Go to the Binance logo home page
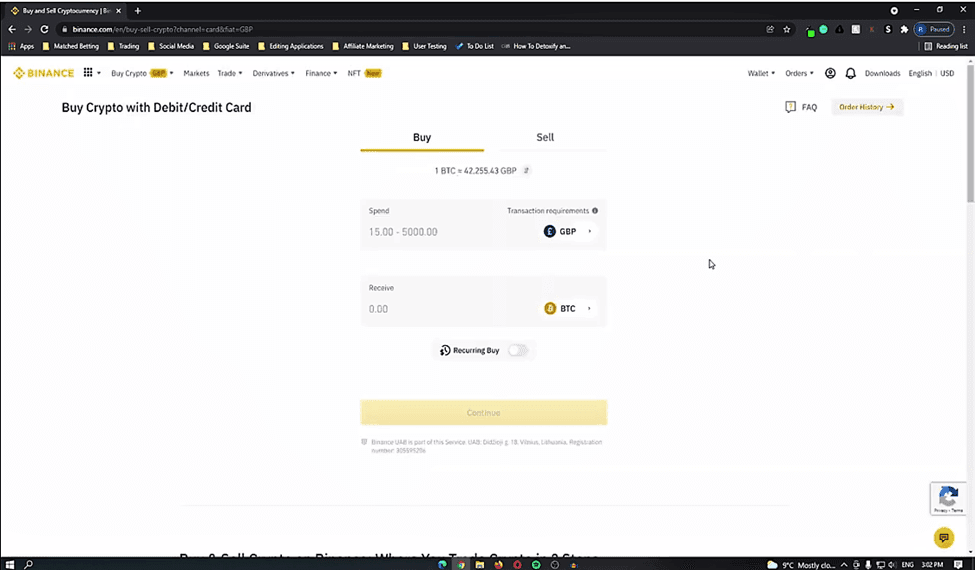Screen dimensions: 975x570 44,73
